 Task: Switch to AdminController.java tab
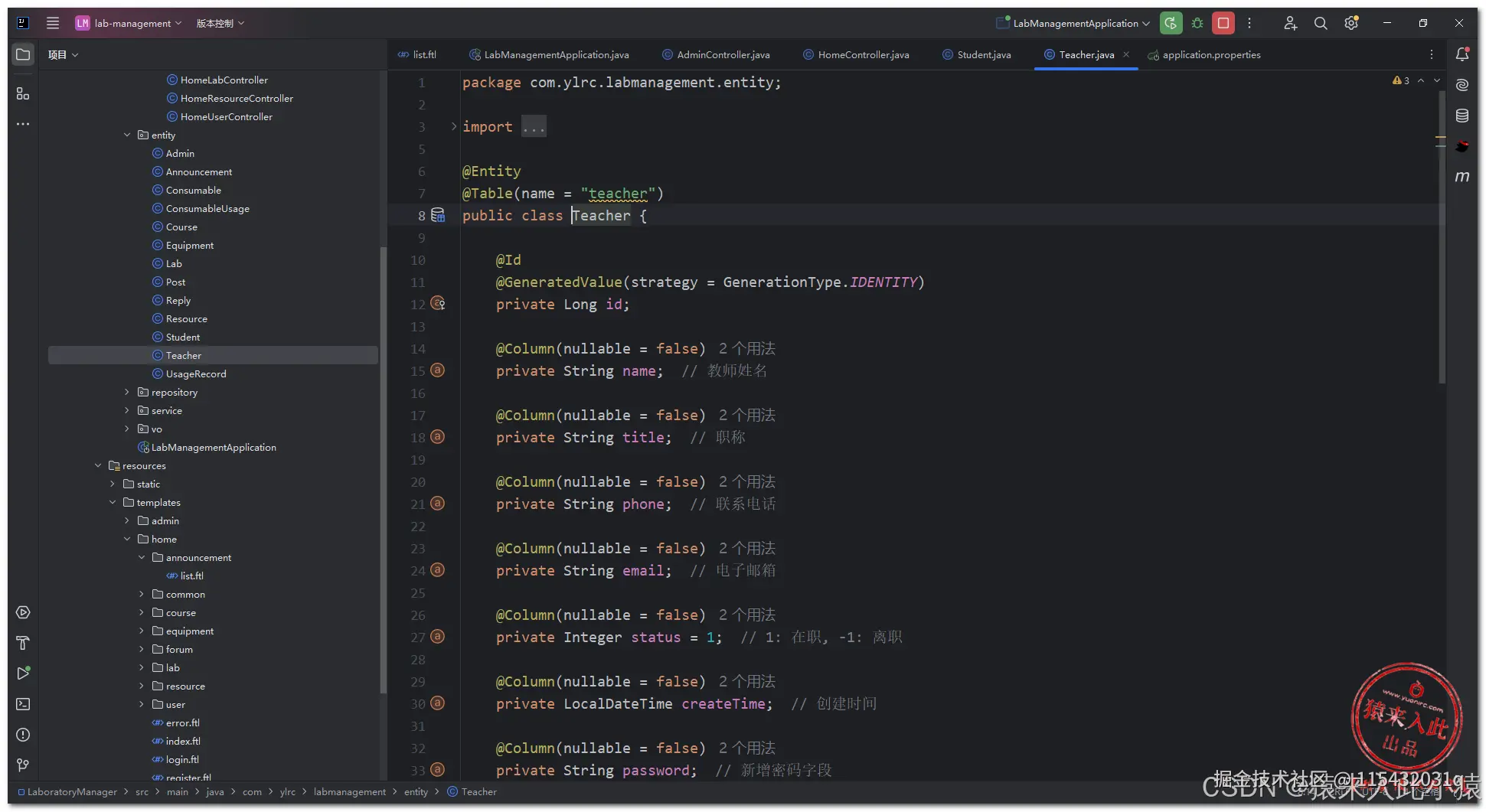click(x=716, y=55)
